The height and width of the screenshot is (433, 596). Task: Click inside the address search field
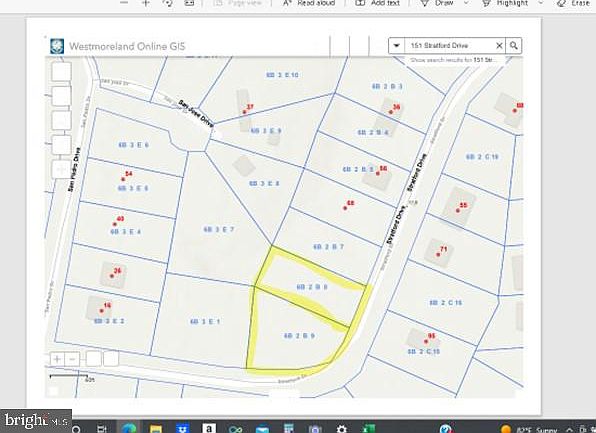[449, 46]
